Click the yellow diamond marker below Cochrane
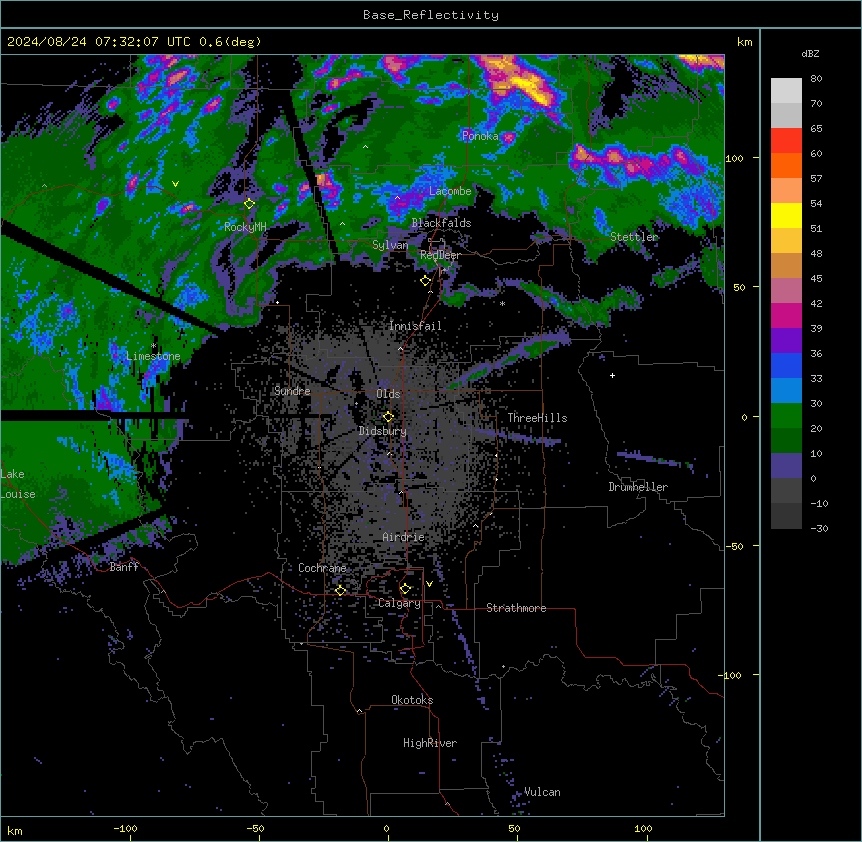Viewport: 862px width, 842px height. point(340,591)
